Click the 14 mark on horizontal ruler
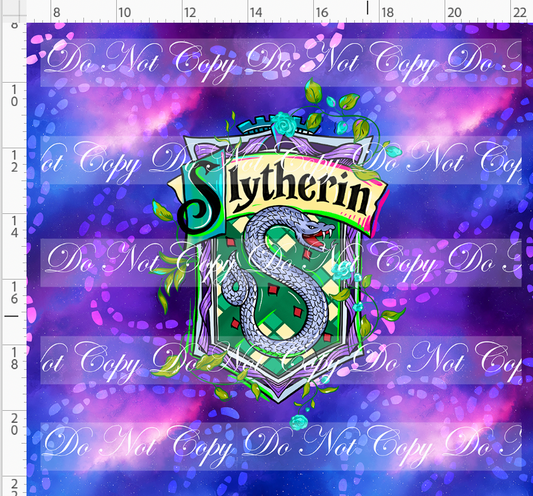 coord(256,13)
